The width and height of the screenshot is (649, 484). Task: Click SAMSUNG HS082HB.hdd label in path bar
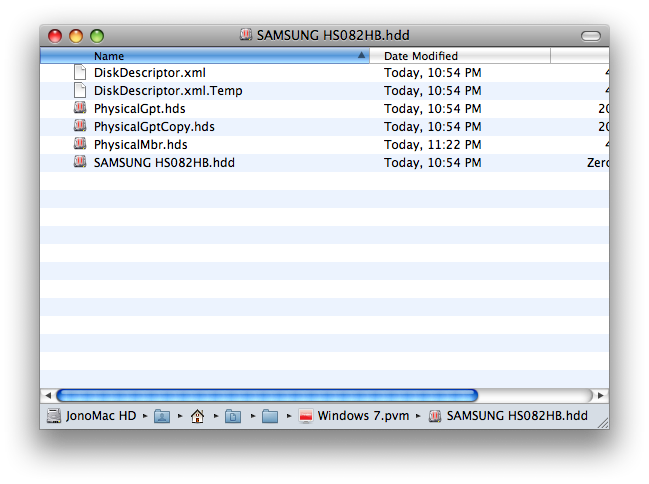(517, 416)
